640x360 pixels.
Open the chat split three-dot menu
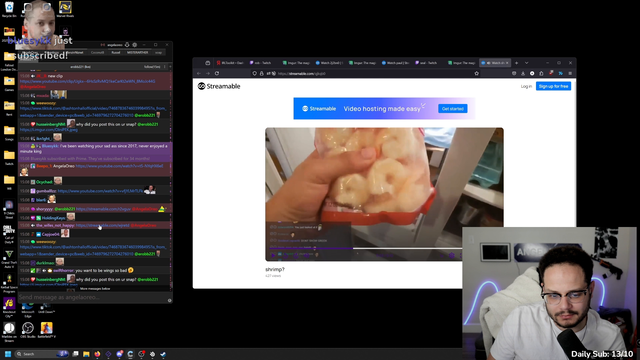click(165, 67)
